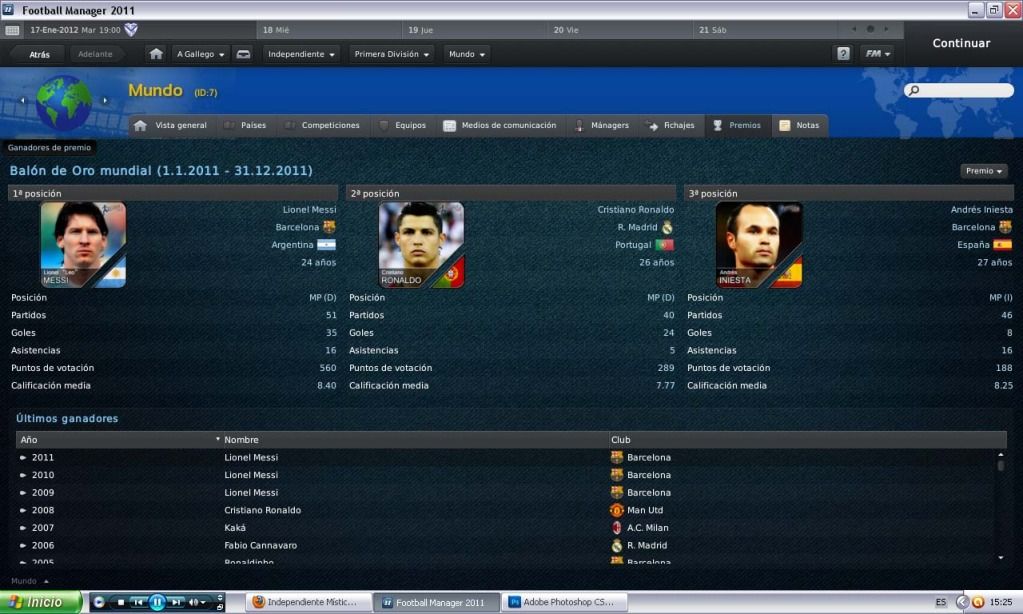Click the Adelante forward button
Viewport: 1023px width, 614px height.
[95, 54]
